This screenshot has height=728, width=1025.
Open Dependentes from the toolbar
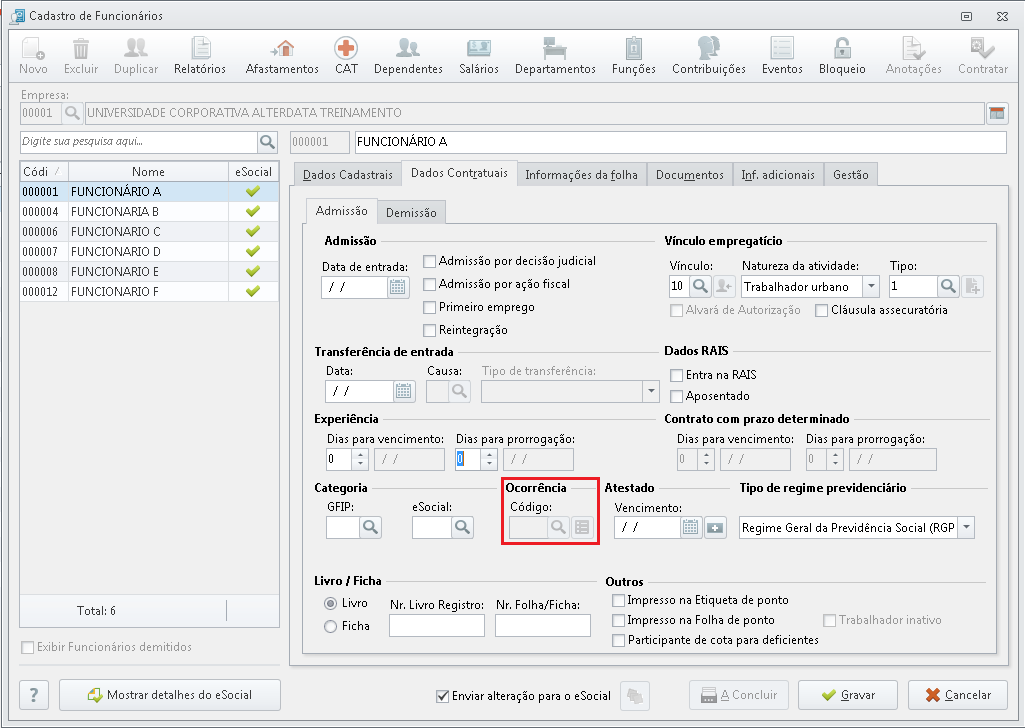tap(408, 56)
